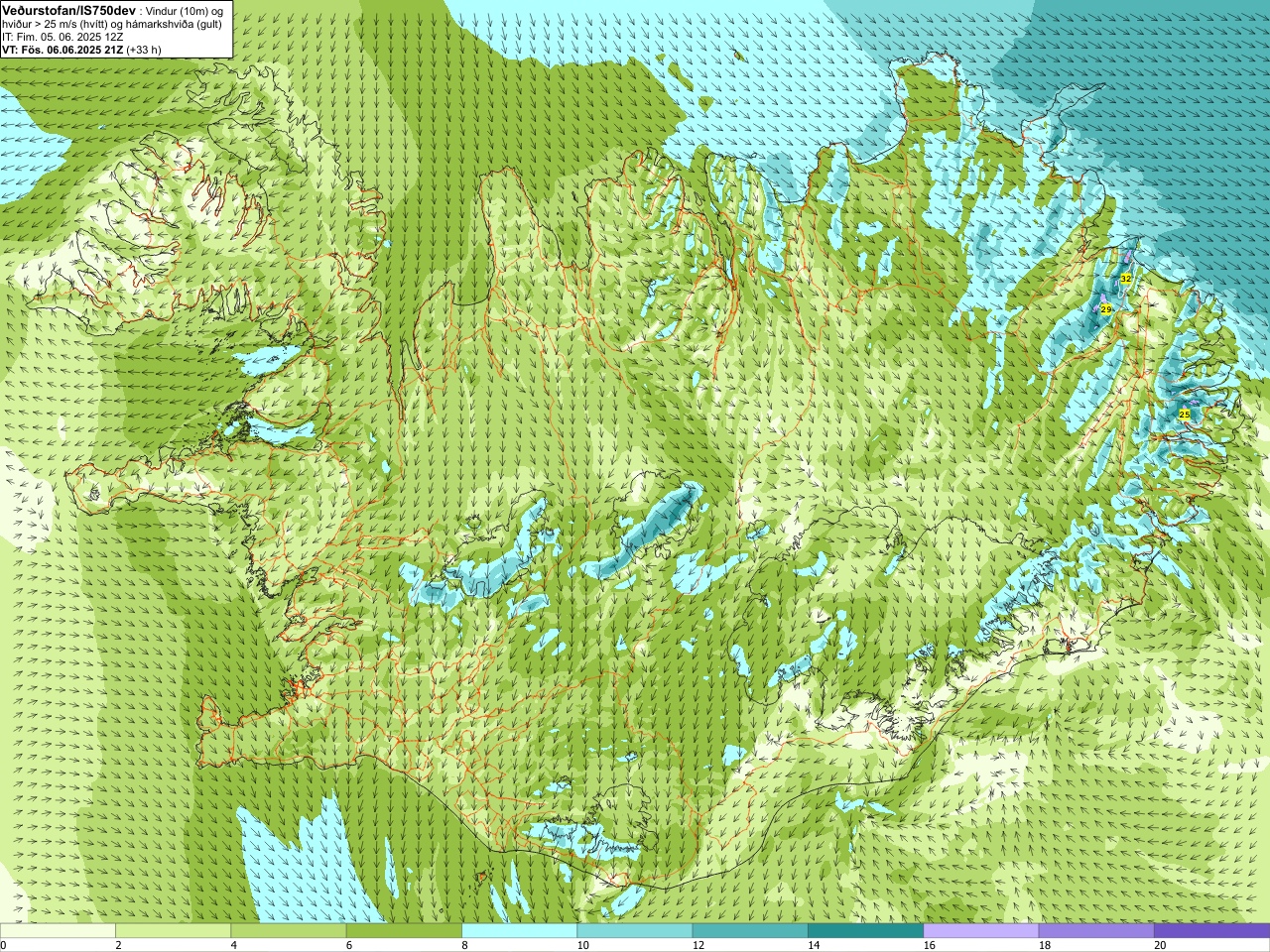
Task: Click the scale label '2' on color bar
Action: click(x=118, y=945)
